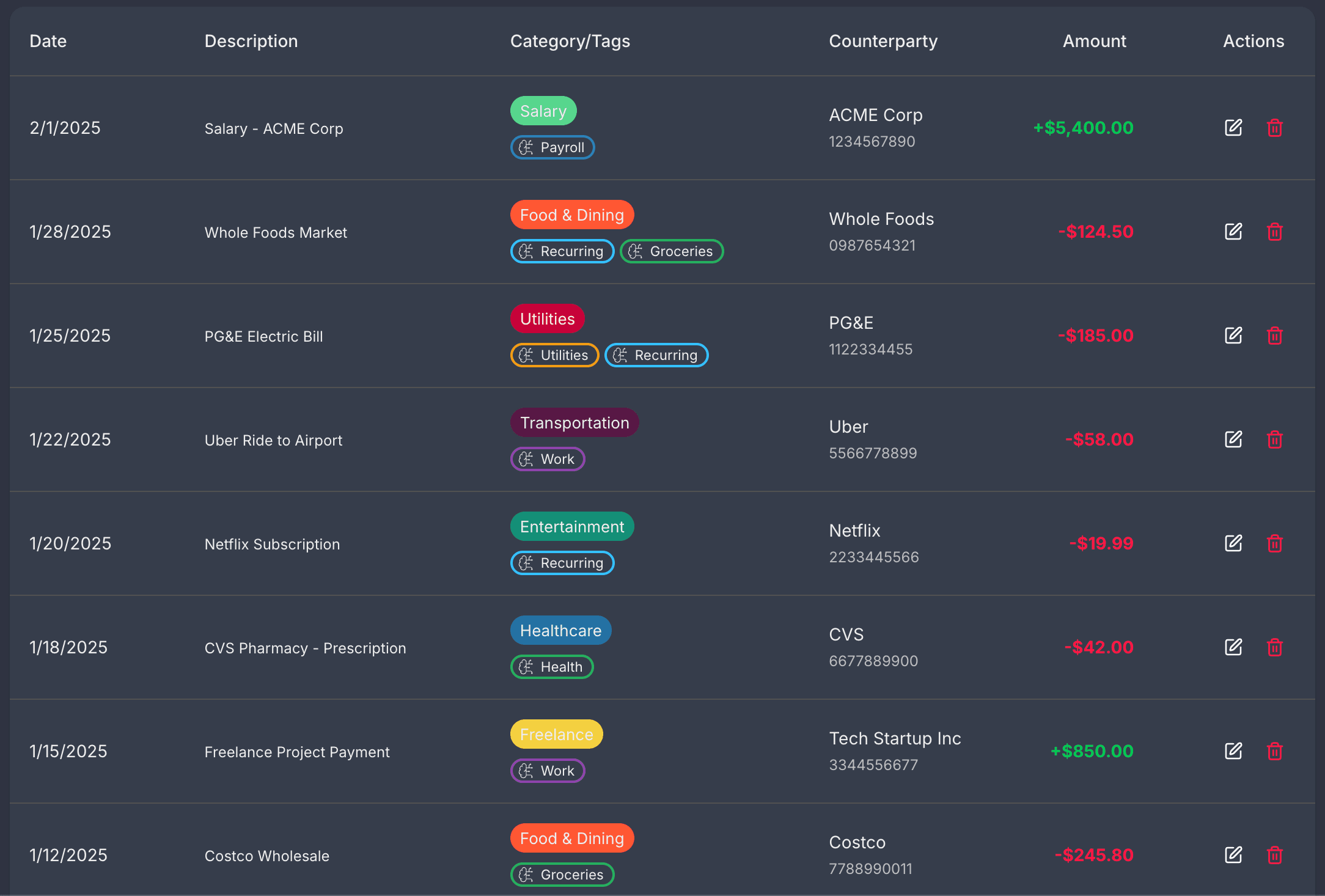
Task: Delete the Uber Ride to Airport row
Action: pos(1274,439)
